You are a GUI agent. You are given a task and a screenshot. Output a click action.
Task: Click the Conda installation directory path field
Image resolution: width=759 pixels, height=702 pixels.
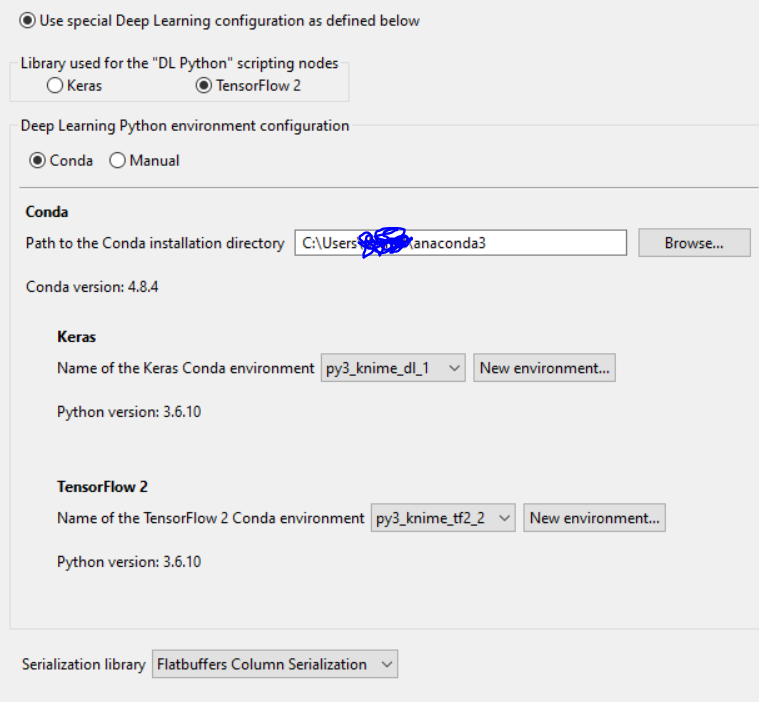(x=460, y=243)
